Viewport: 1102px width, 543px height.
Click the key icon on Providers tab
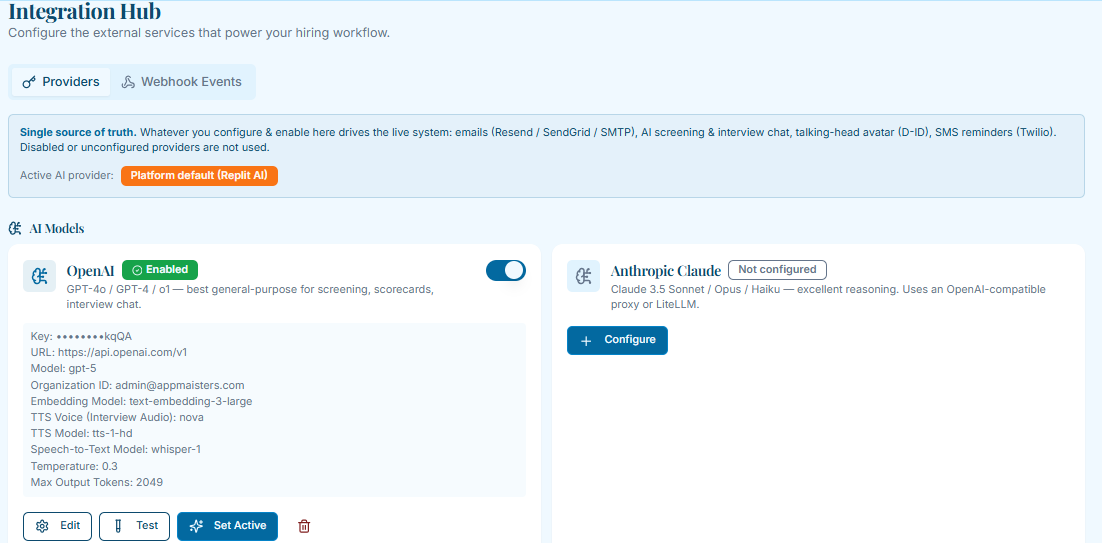point(29,82)
